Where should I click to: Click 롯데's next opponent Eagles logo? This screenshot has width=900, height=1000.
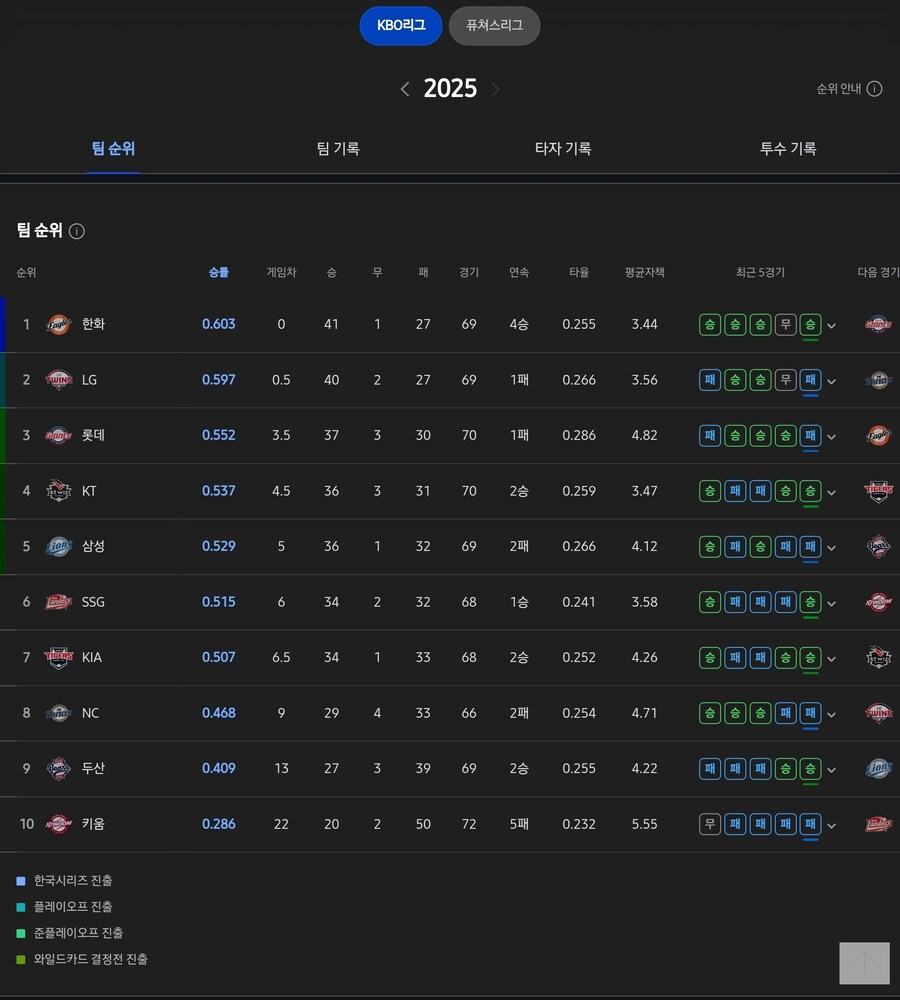click(878, 436)
